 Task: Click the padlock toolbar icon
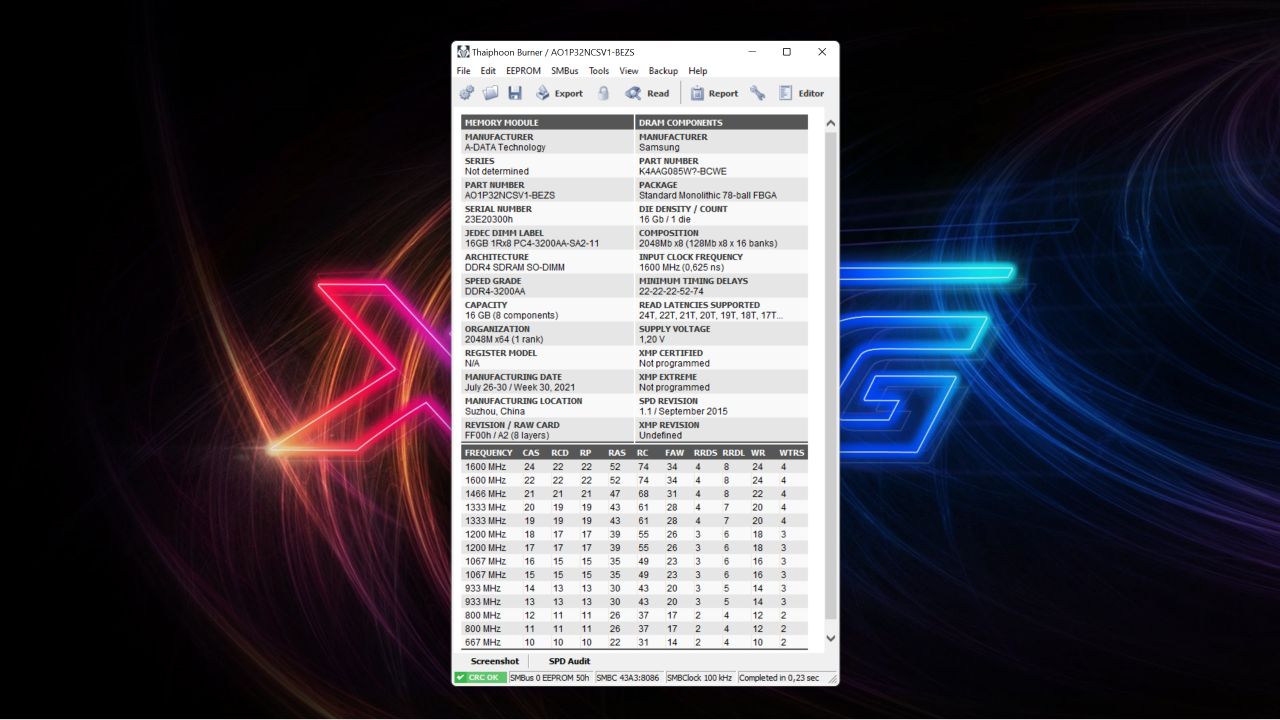point(603,93)
